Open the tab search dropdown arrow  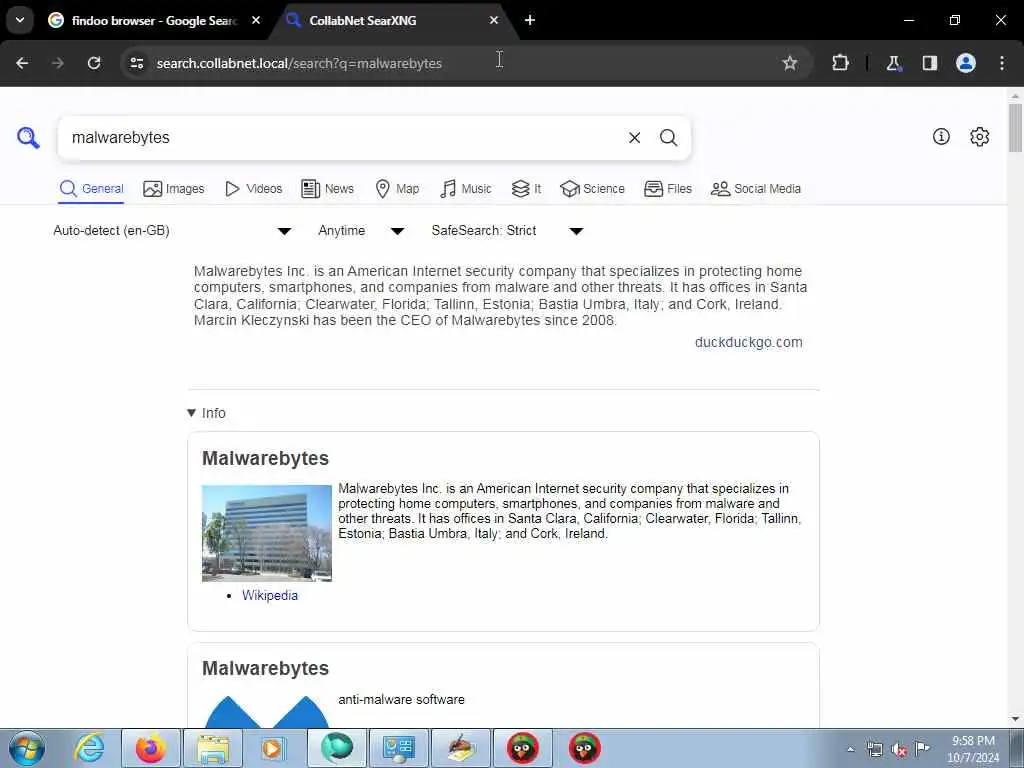(x=20, y=20)
